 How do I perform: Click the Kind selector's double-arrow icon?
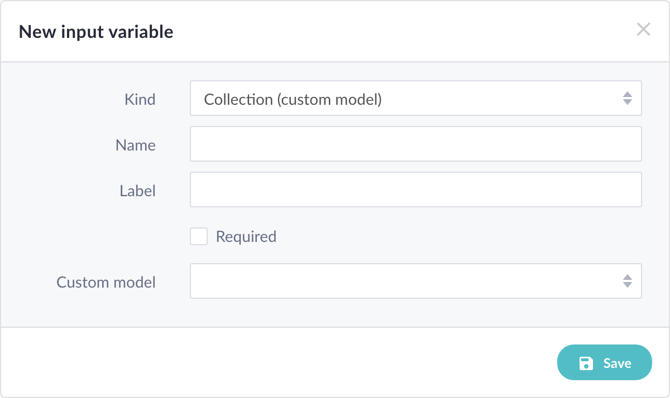627,98
